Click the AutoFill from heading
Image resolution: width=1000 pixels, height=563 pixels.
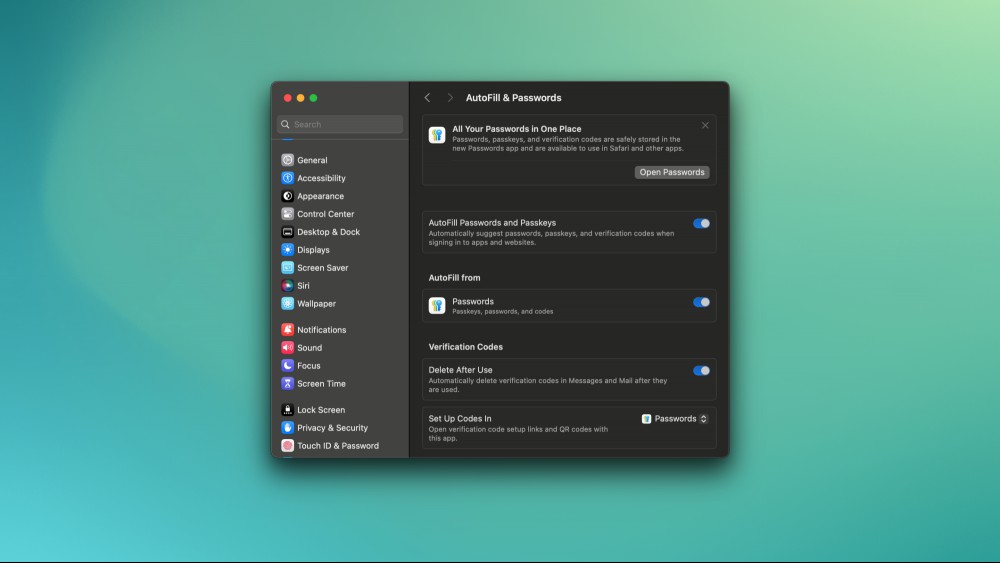click(454, 277)
